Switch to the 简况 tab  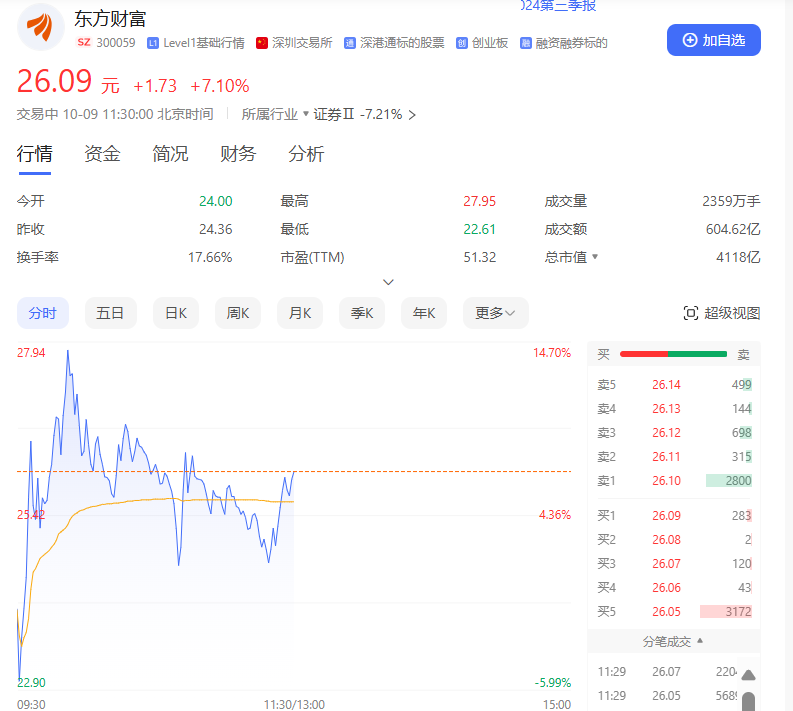(170, 154)
